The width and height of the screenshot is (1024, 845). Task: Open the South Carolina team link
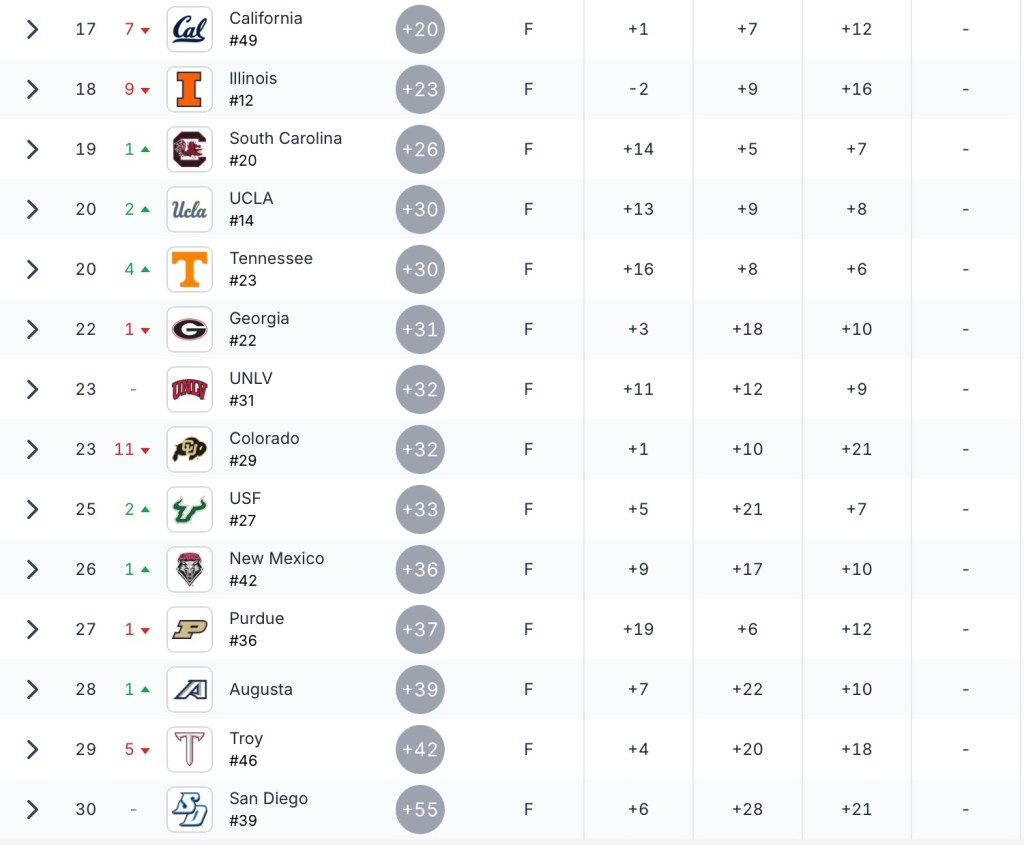[285, 138]
